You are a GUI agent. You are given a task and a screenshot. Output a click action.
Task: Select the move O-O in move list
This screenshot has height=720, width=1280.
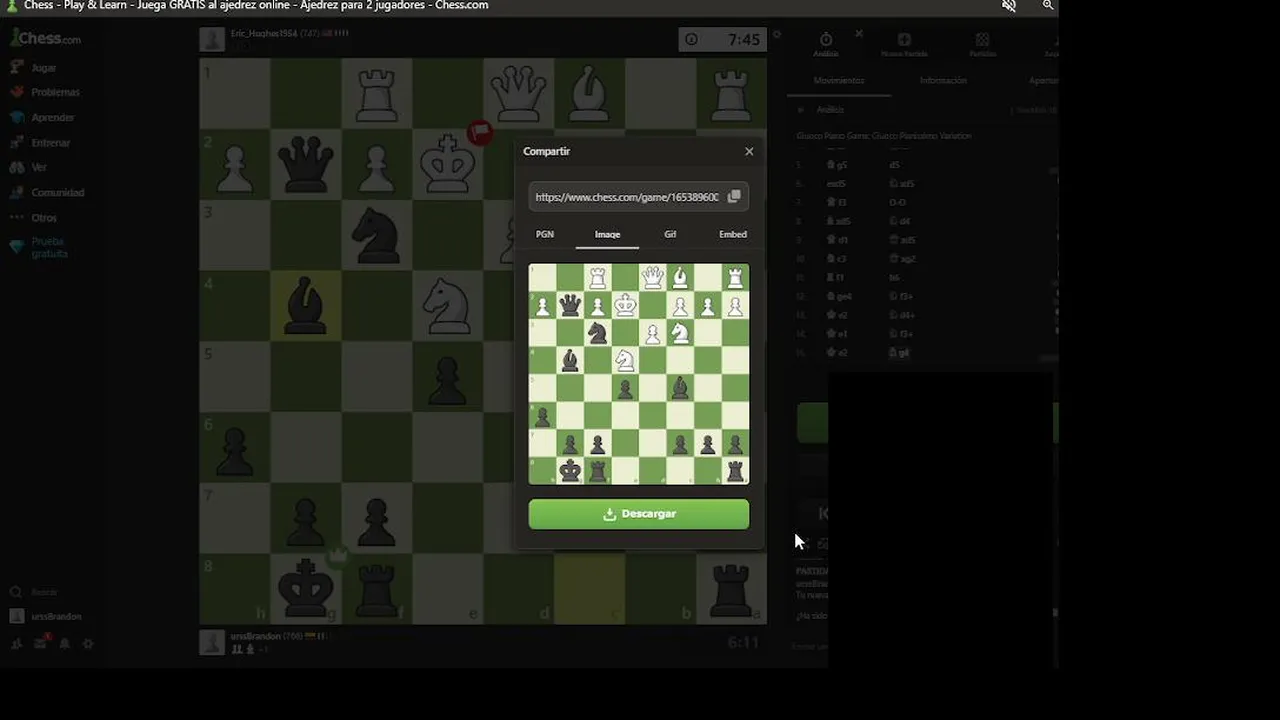click(898, 202)
